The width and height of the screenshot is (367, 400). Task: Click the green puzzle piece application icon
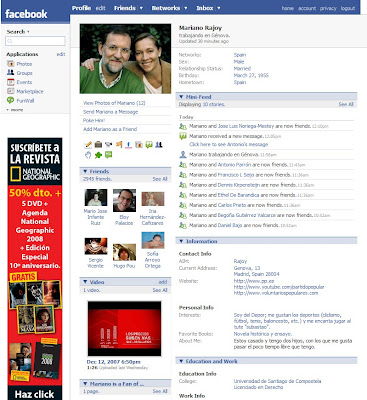coord(98,155)
